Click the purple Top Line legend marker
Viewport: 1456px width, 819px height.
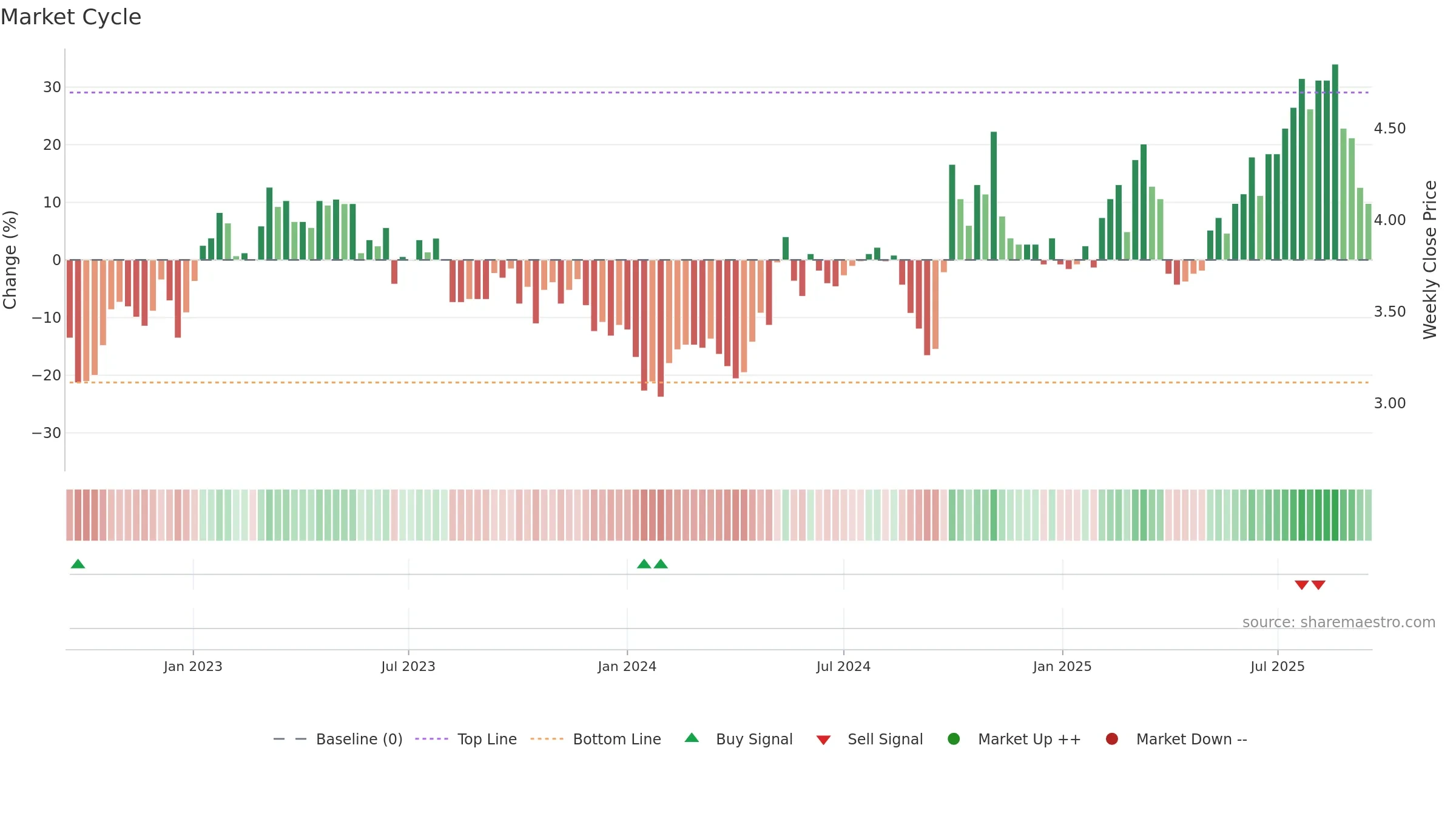[431, 739]
